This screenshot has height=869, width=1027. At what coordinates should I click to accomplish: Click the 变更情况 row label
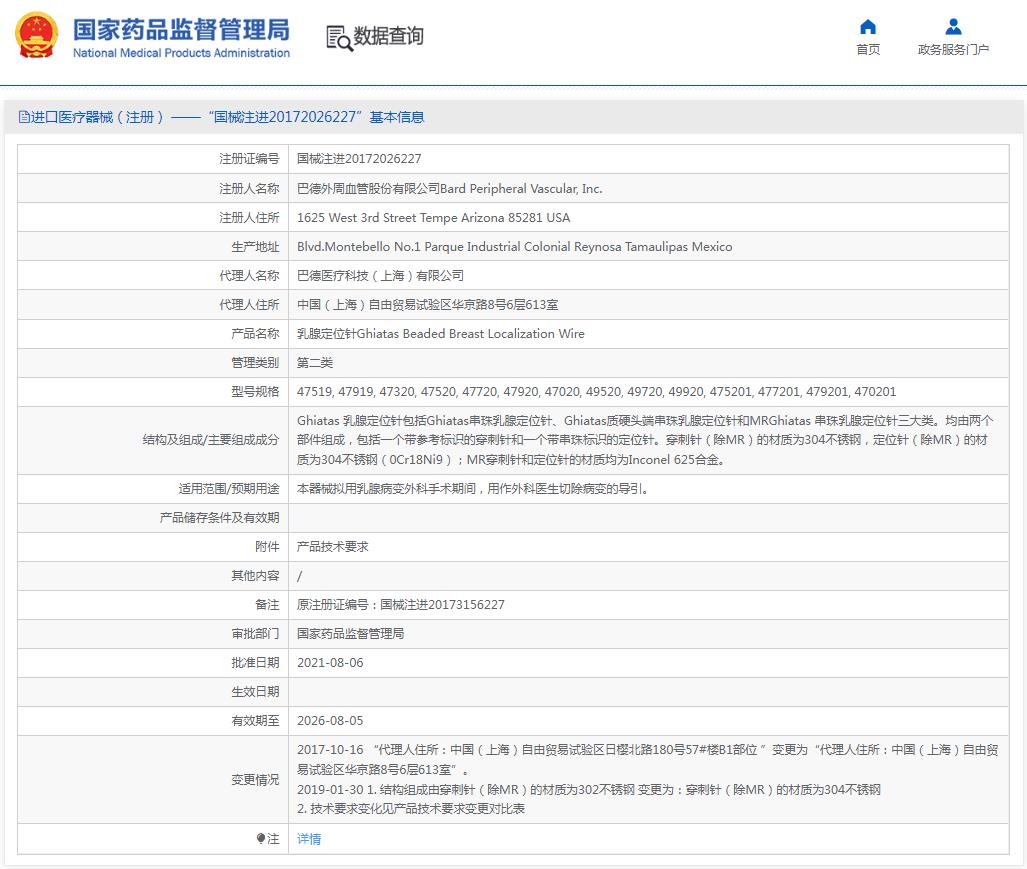pos(255,779)
